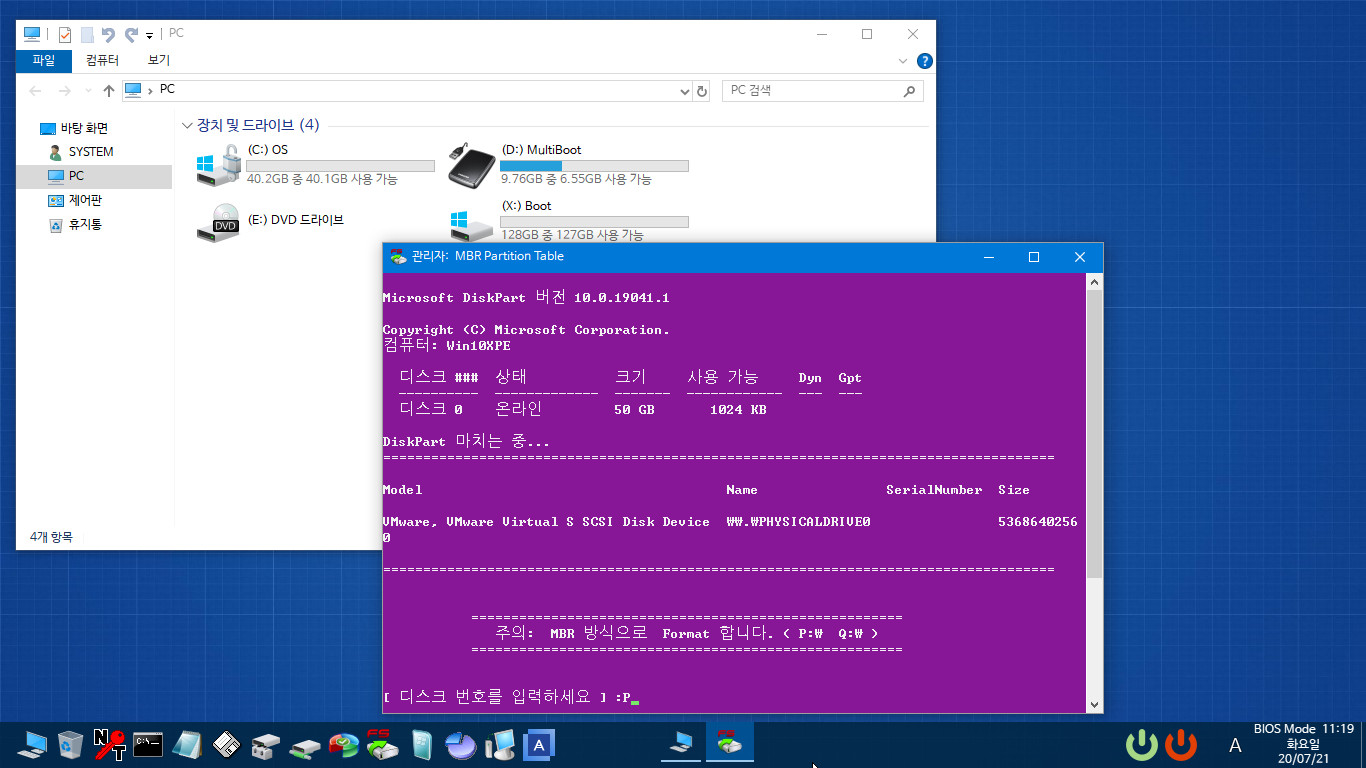Launch the Windows setup box icon
Viewport: 1366px width, 768px height.
coord(422,745)
